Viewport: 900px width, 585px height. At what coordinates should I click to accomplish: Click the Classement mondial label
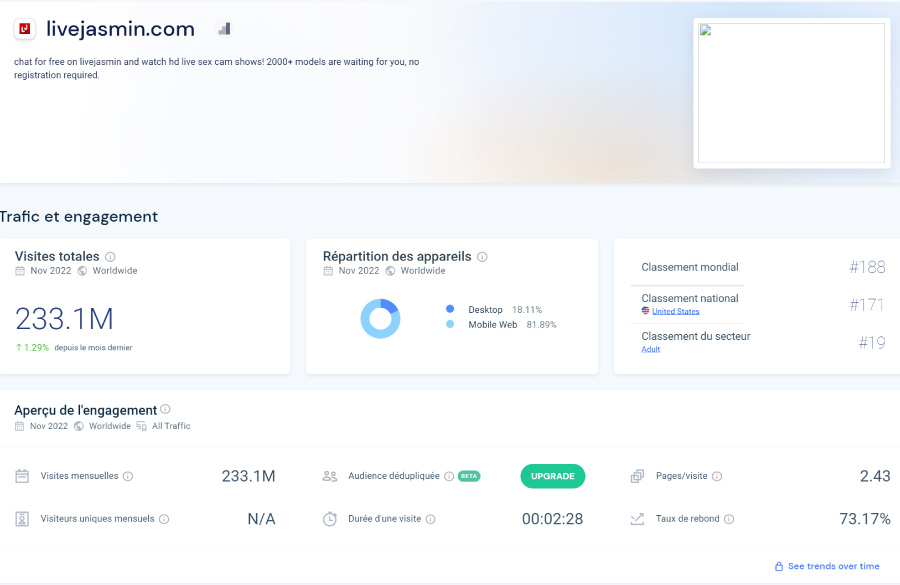pyautogui.click(x=690, y=267)
